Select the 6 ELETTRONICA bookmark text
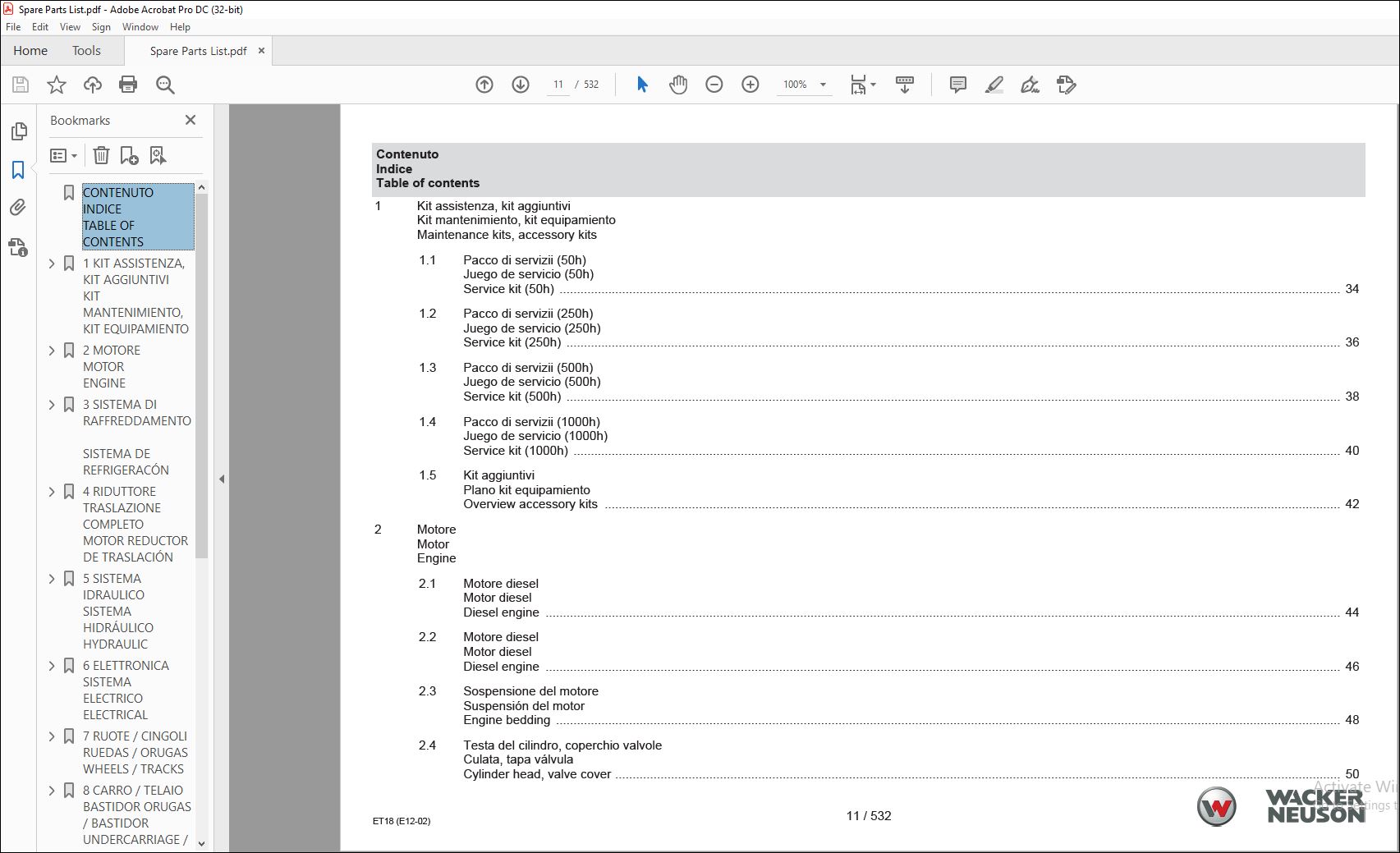 pyautogui.click(x=126, y=690)
